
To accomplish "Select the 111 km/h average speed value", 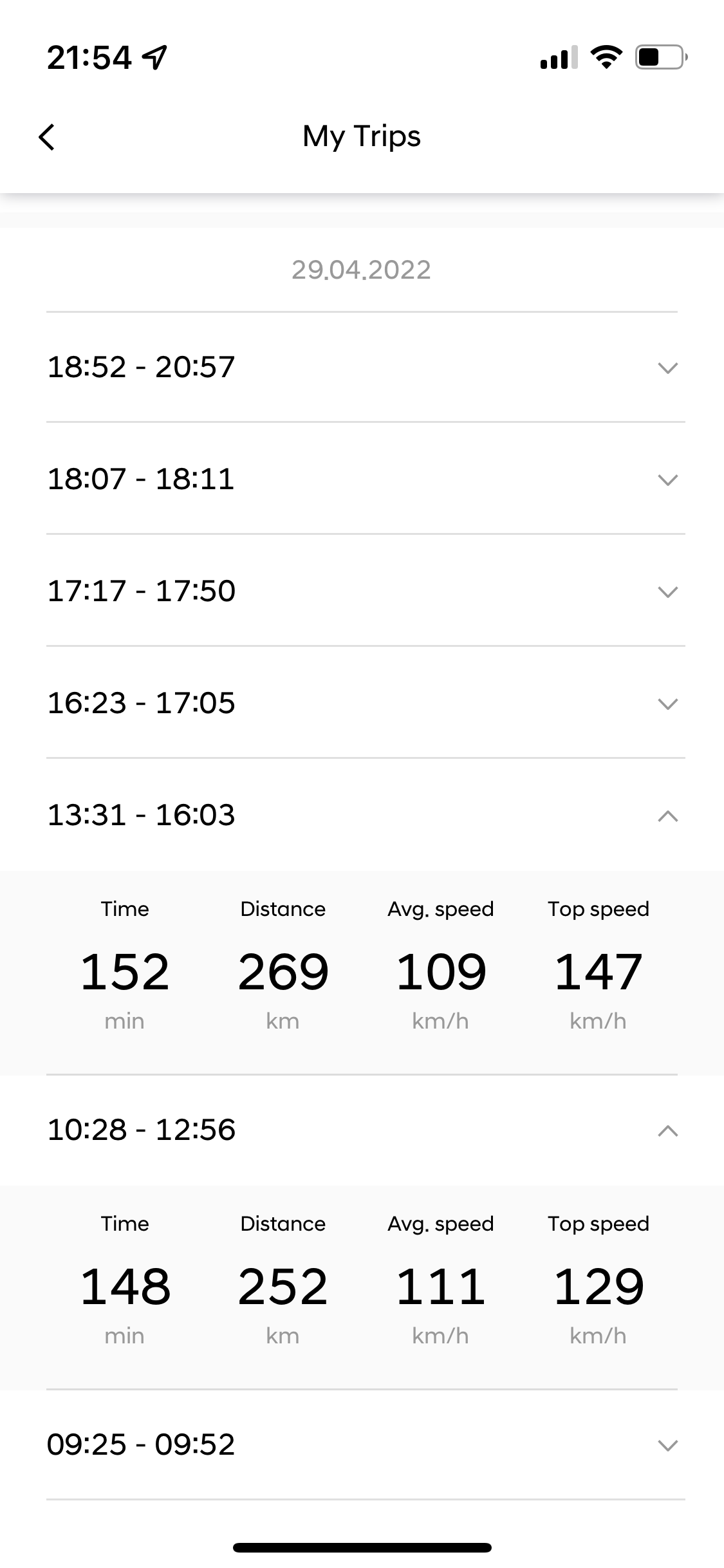I will (441, 1287).
